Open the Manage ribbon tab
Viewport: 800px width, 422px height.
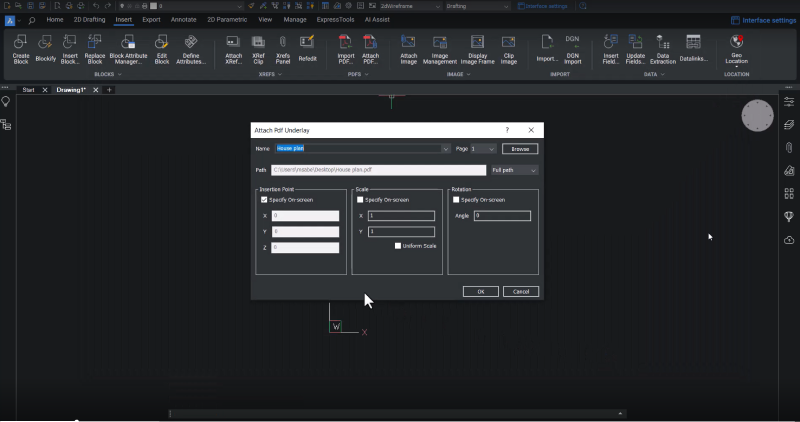(x=295, y=19)
